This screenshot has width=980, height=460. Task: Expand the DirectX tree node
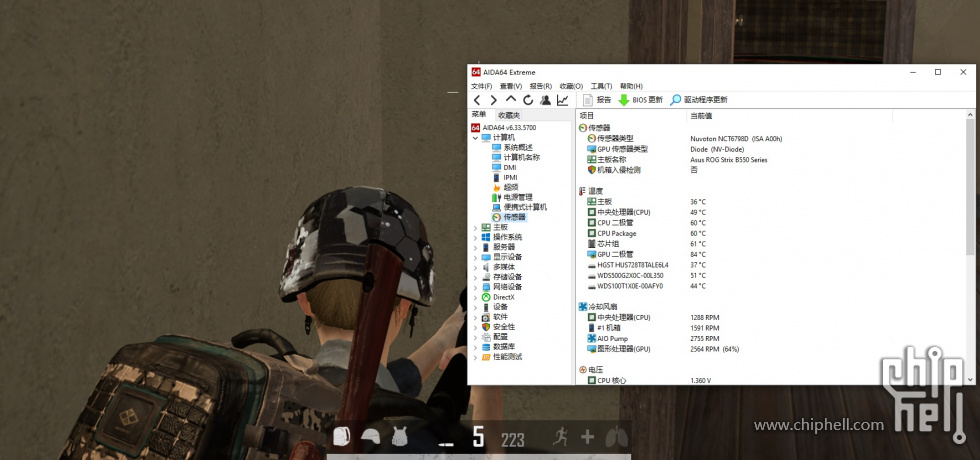[475, 298]
